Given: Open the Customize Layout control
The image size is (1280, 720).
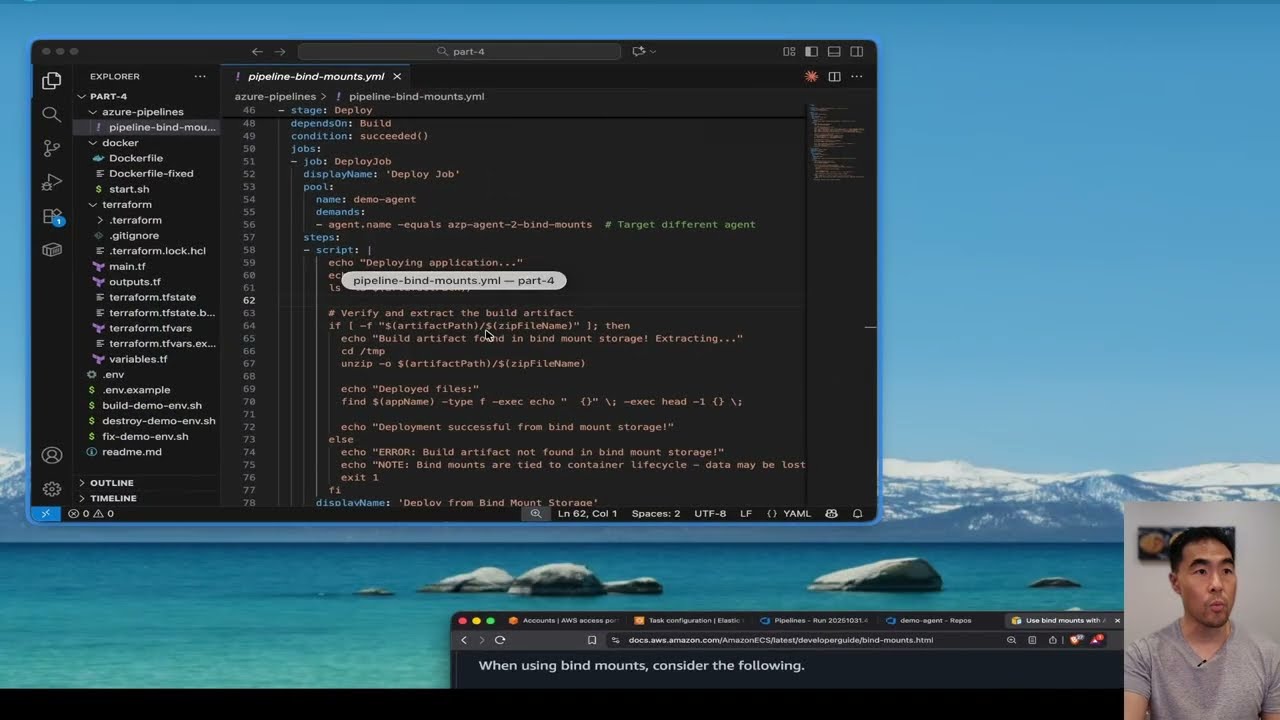Looking at the screenshot, I should tap(789, 51).
